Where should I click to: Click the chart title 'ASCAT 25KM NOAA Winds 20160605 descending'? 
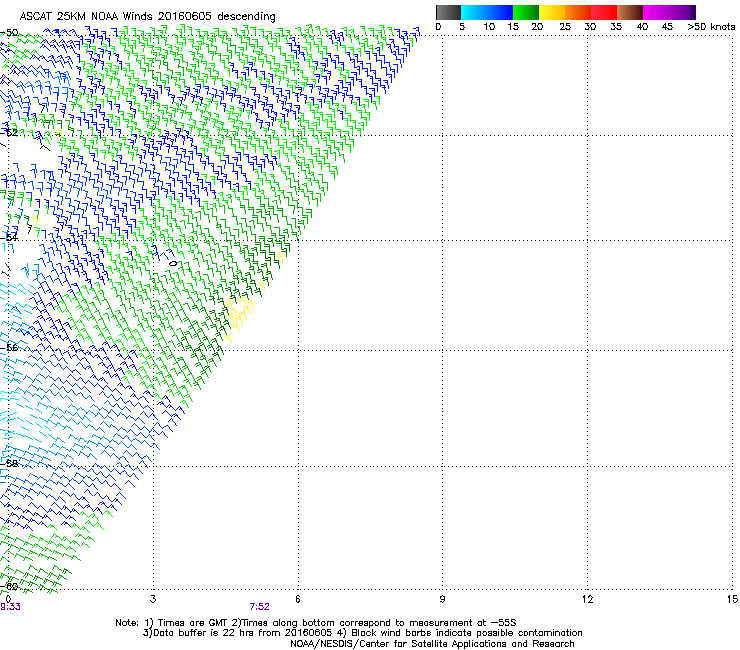pyautogui.click(x=147, y=17)
